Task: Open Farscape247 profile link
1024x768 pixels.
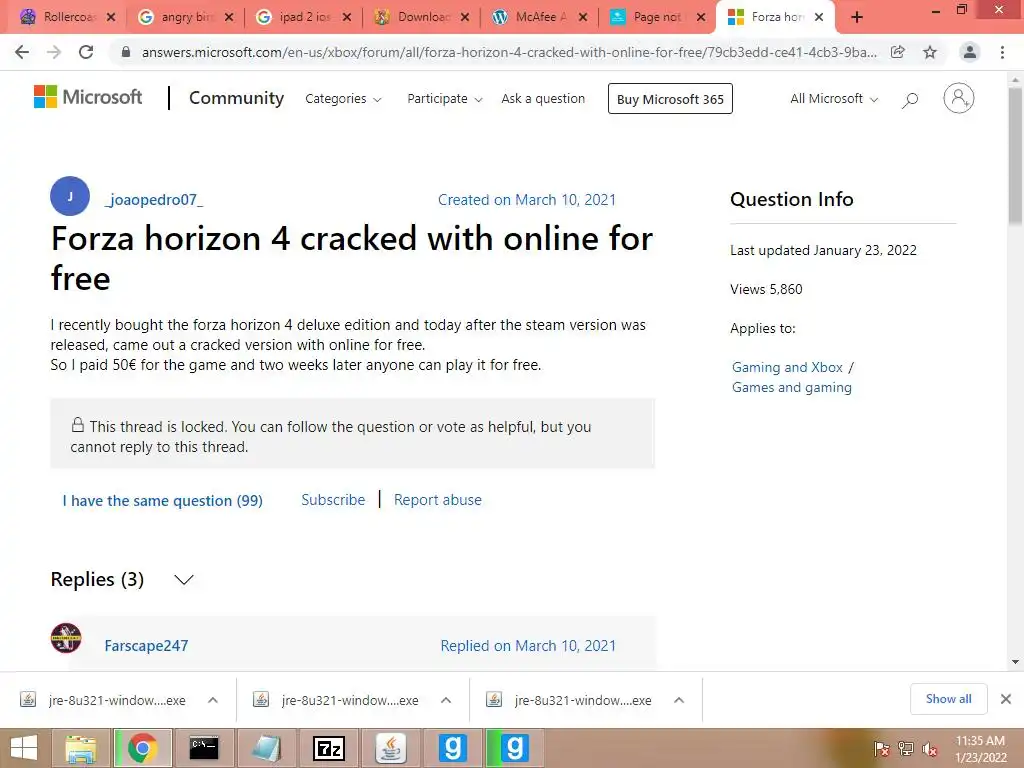Action: 146,646
